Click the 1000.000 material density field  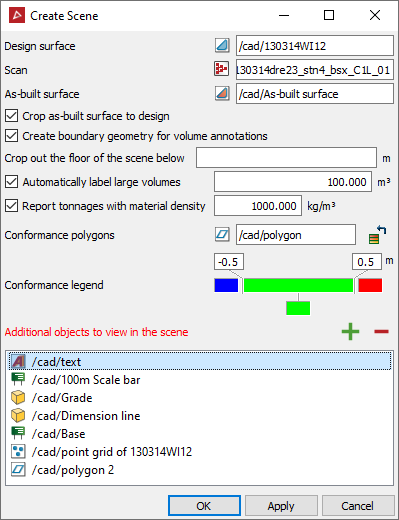[258, 206]
